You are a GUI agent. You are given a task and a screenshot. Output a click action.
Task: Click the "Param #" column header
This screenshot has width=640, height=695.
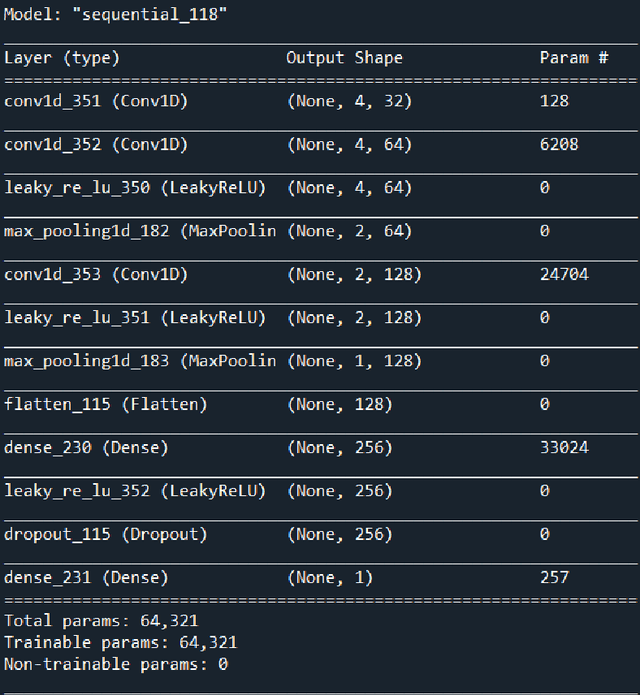(x=573, y=58)
